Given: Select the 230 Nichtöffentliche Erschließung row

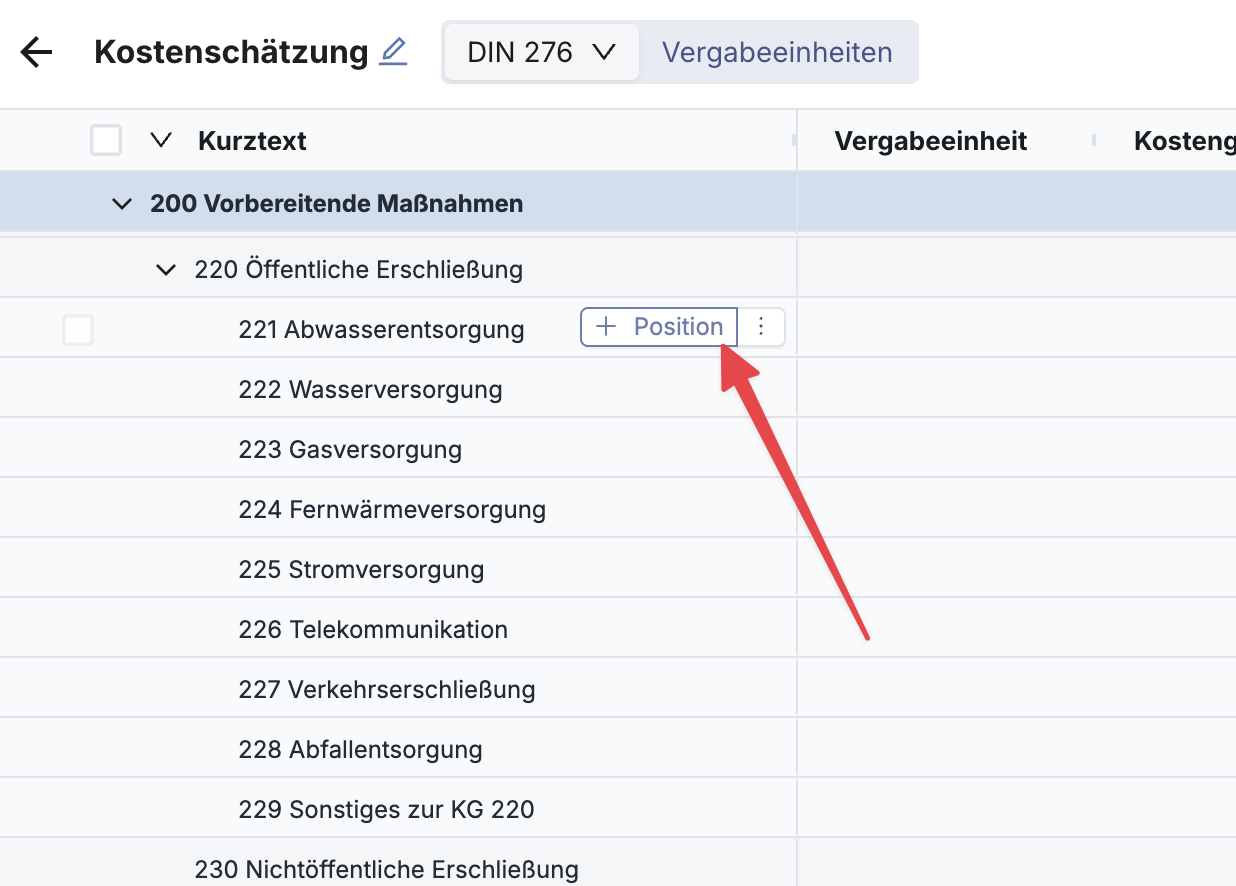Looking at the screenshot, I should (x=386, y=868).
